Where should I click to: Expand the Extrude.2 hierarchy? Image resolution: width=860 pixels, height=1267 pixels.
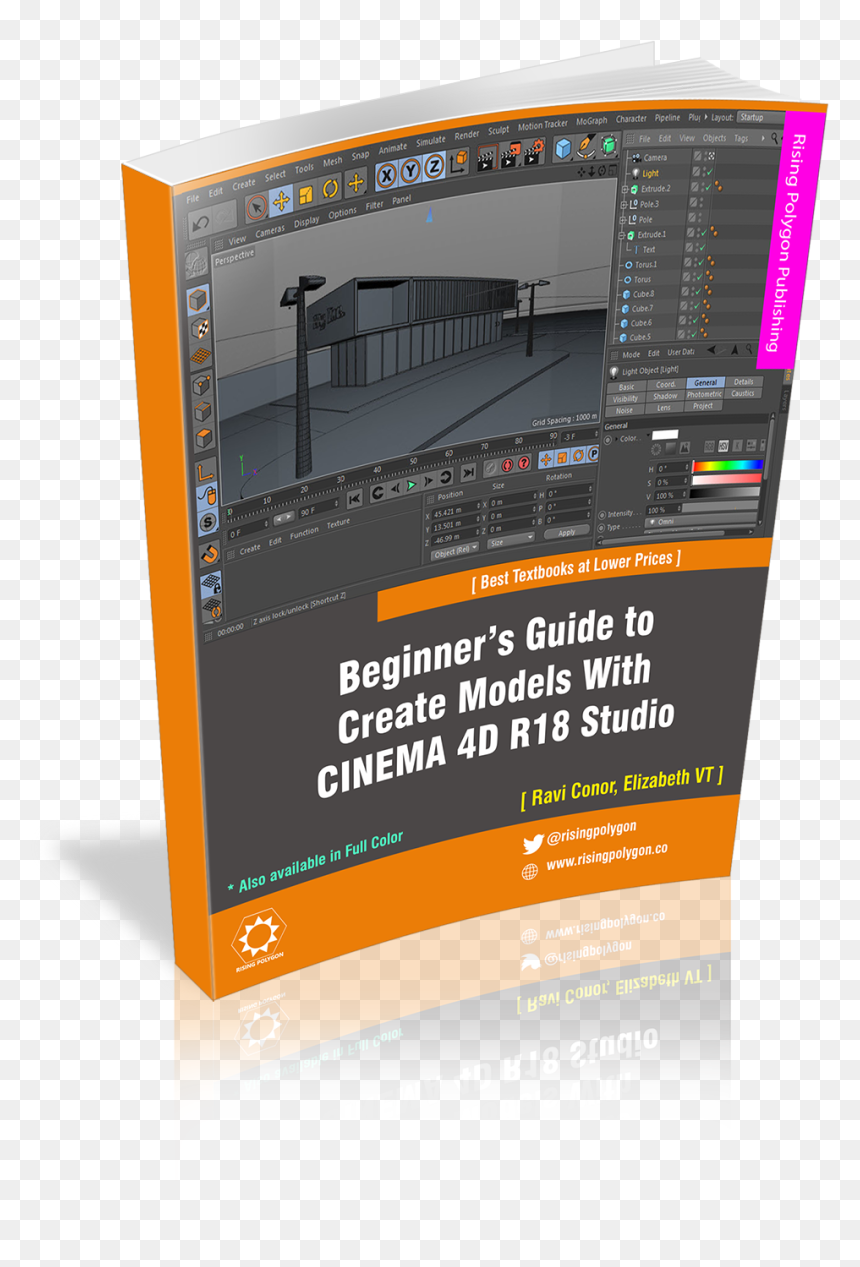[x=625, y=189]
